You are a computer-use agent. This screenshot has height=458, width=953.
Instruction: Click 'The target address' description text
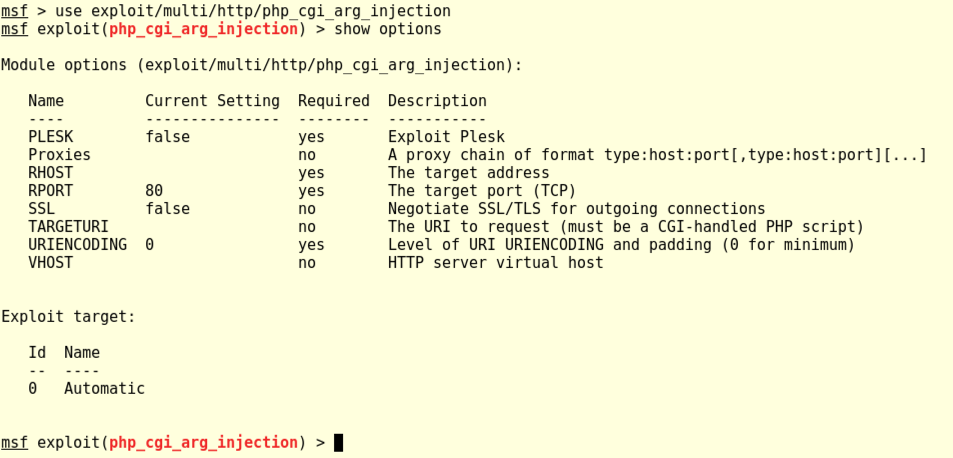(468, 173)
